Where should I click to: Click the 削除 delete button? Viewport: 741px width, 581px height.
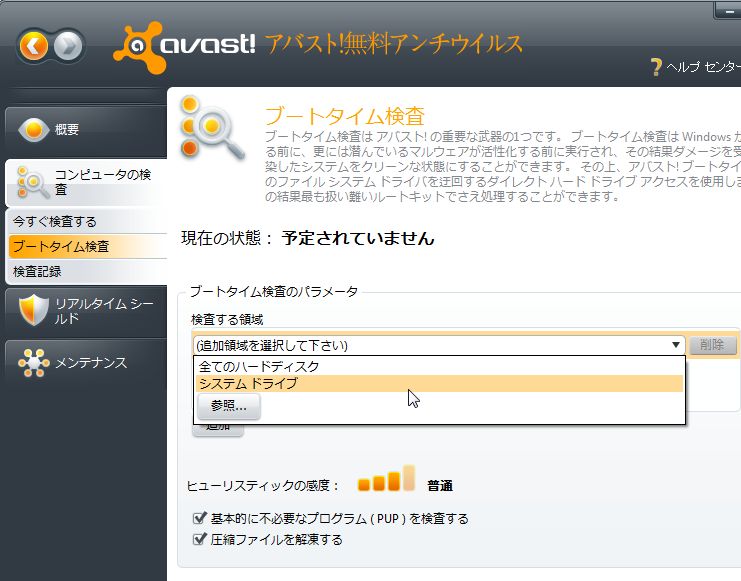pos(712,345)
